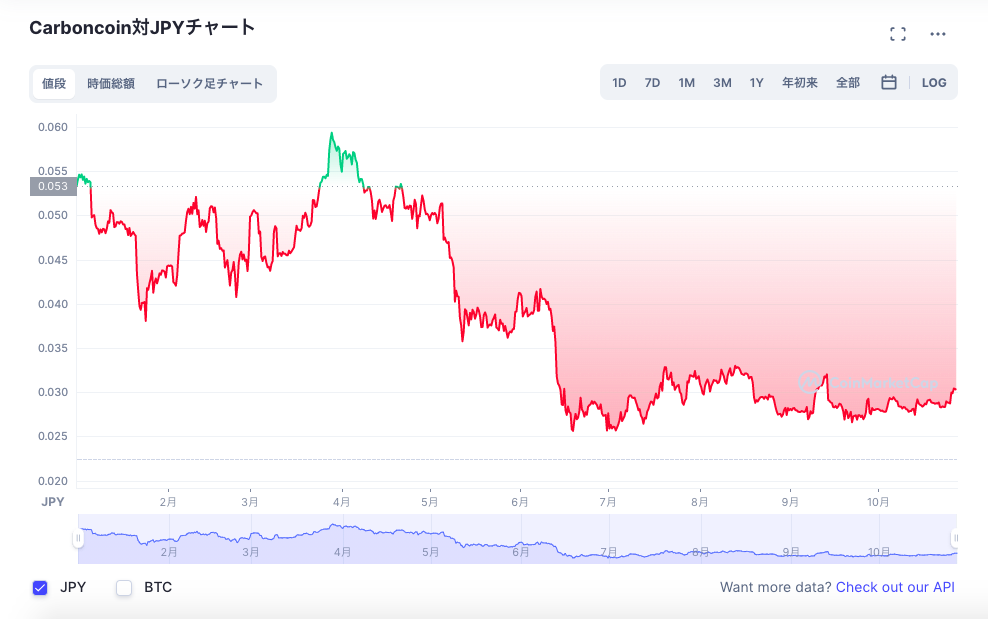Expand the chart to fullscreen view
Image resolution: width=988 pixels, height=619 pixels.
tap(897, 33)
